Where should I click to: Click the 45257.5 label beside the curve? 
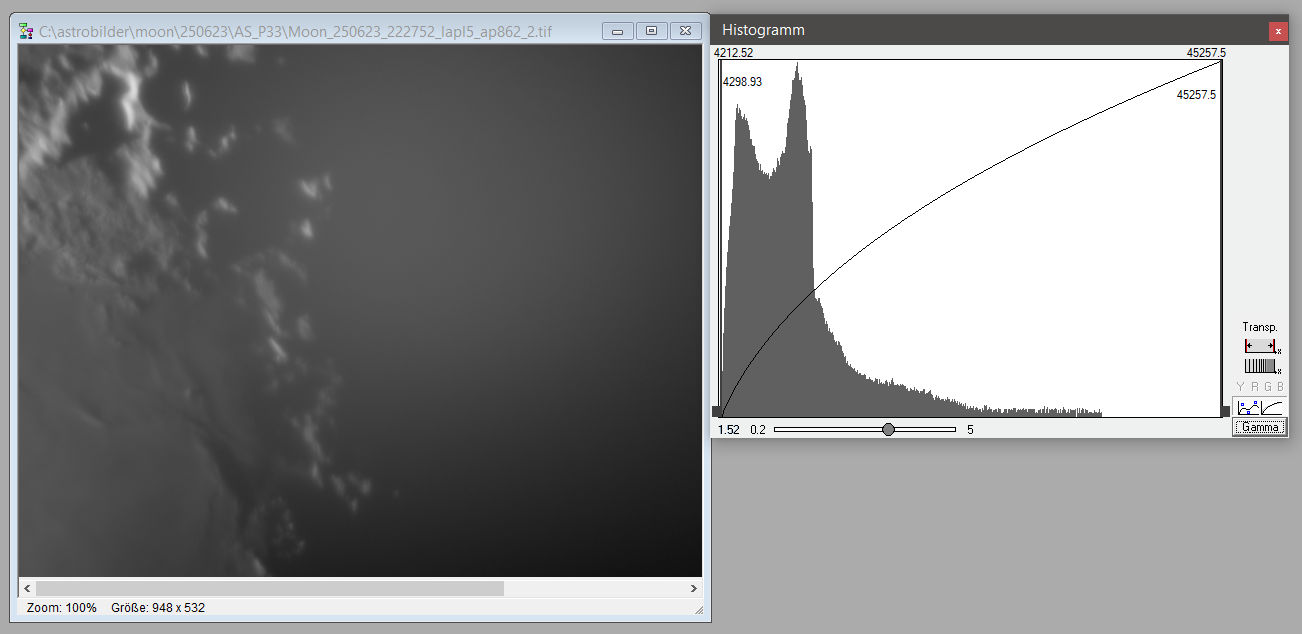point(1196,95)
